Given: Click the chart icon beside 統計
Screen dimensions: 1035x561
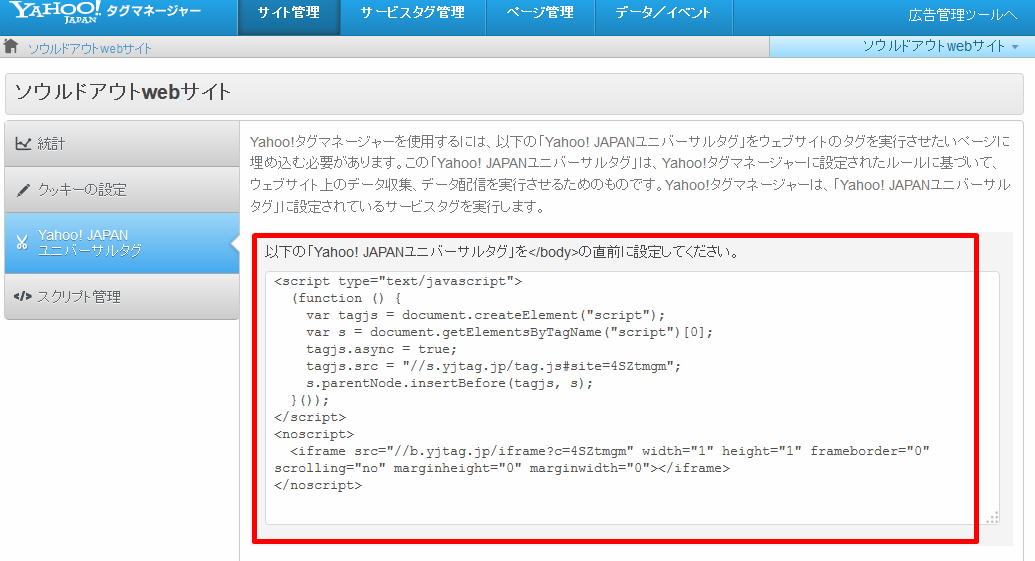Looking at the screenshot, I should pyautogui.click(x=23, y=143).
